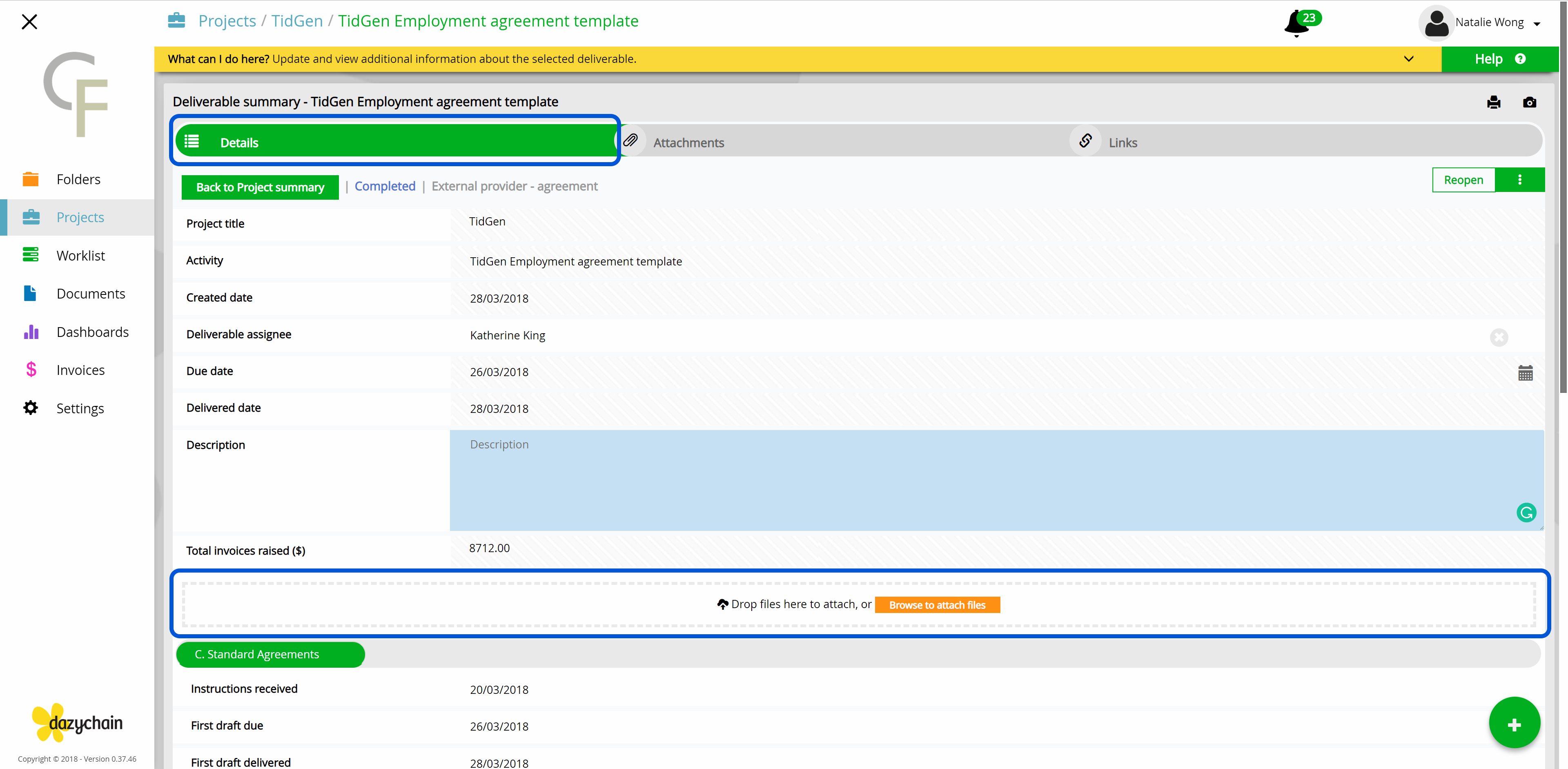Click the CF logo in the sidebar
1568x769 pixels.
pyautogui.click(x=76, y=94)
